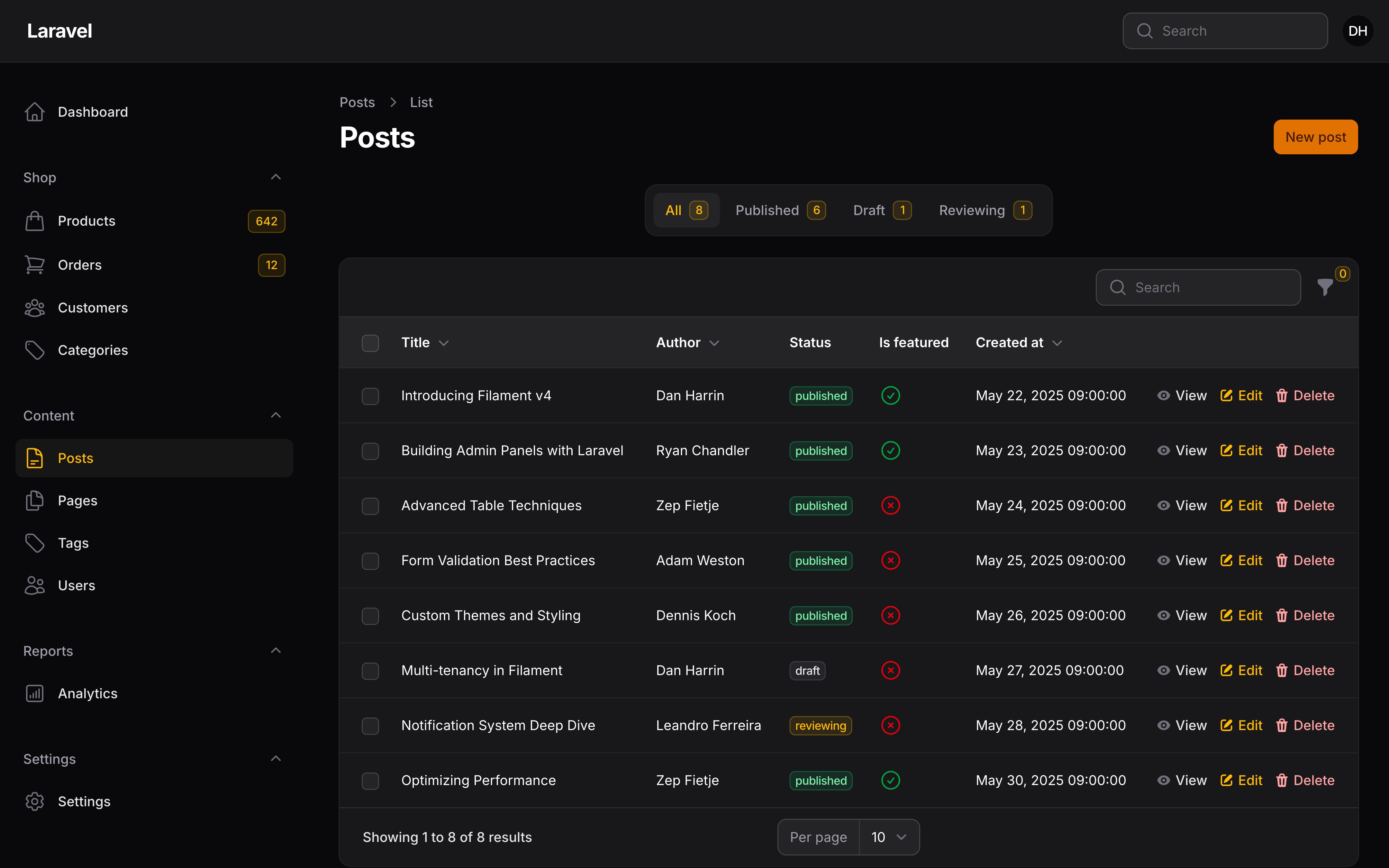1389x868 pixels.
Task: Click the featured checkmark for Optimizing Performance
Action: 890,781
